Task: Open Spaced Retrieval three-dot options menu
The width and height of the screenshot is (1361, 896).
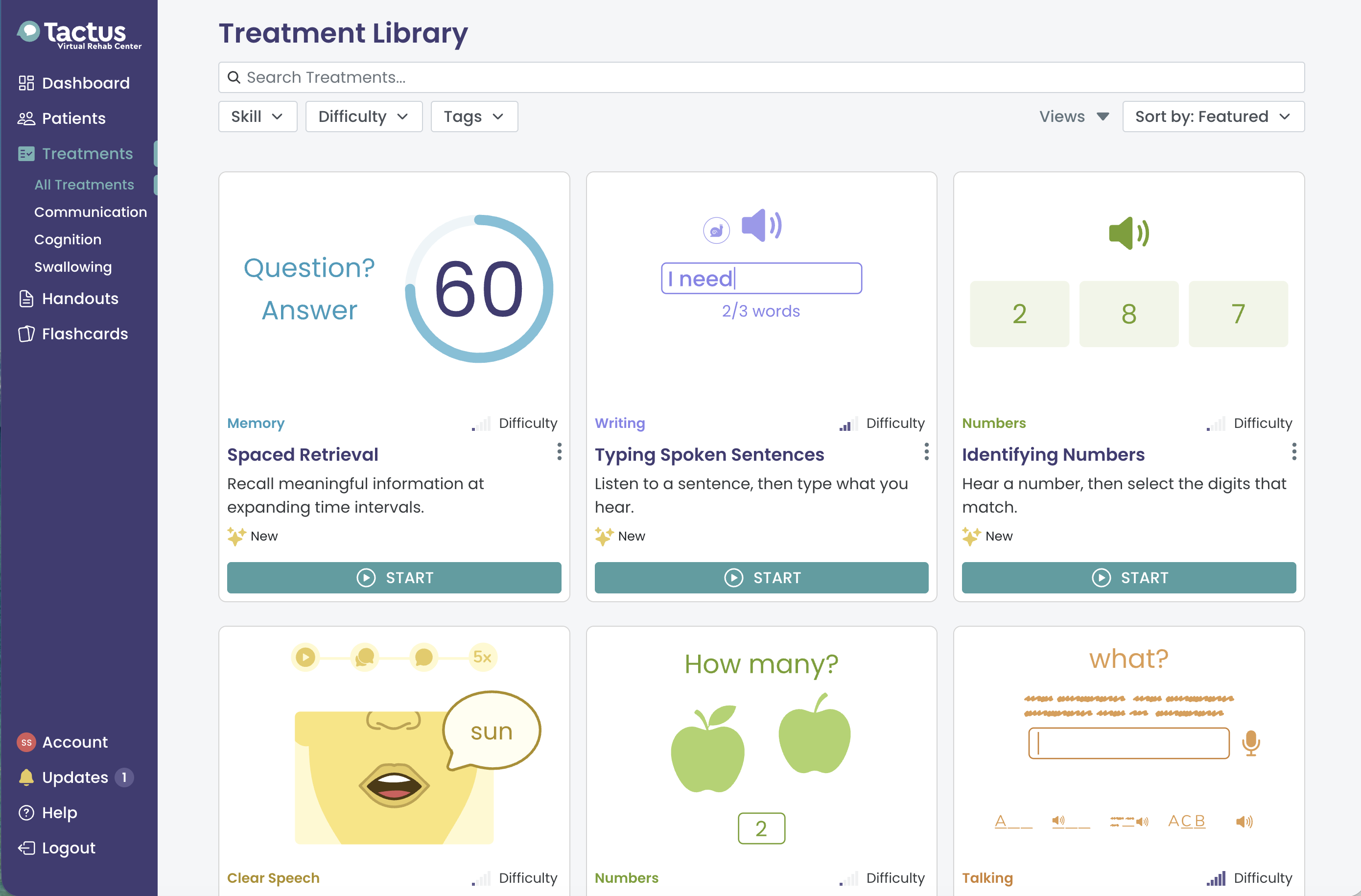Action: point(559,452)
